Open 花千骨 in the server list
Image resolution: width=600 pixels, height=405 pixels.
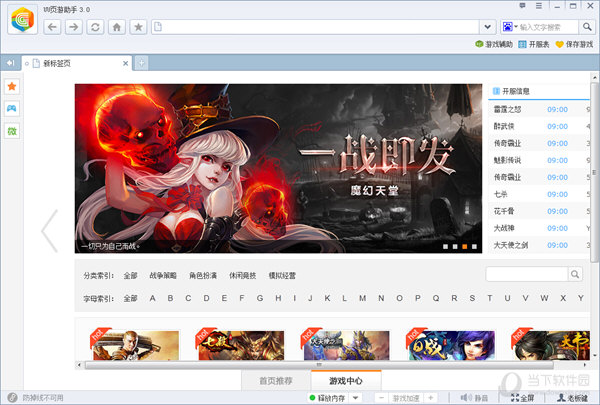[504, 211]
